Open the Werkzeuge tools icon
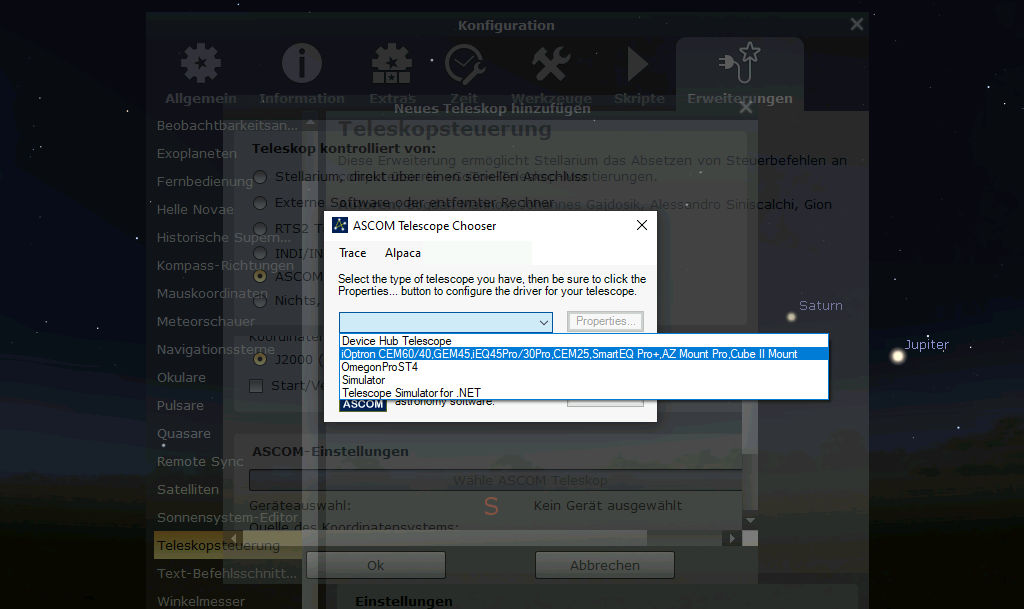 click(551, 65)
